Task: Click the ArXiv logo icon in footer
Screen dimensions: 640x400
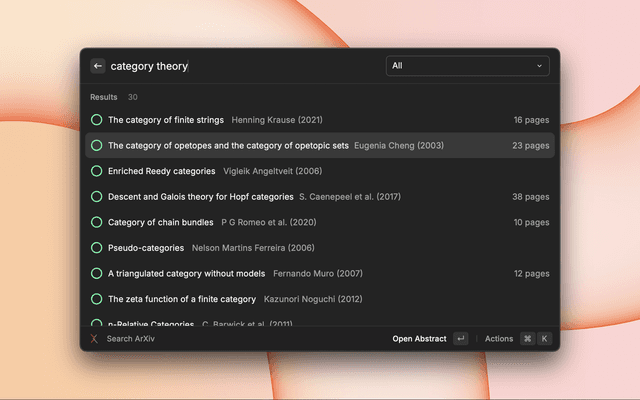Action: (94, 339)
